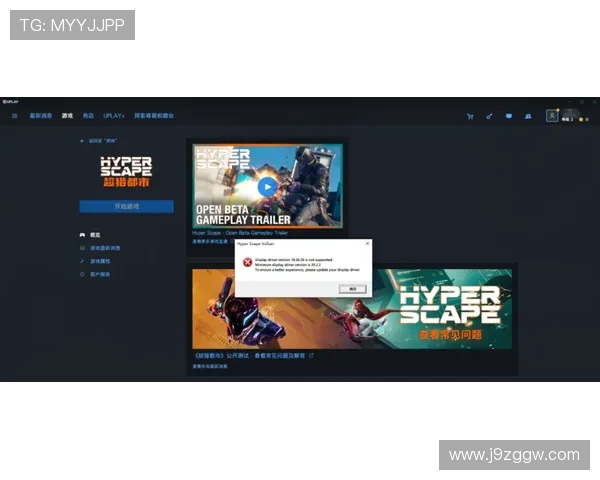The height and width of the screenshot is (480, 600).
Task: Open the hamburger menu in Uplay
Action: coord(15,116)
